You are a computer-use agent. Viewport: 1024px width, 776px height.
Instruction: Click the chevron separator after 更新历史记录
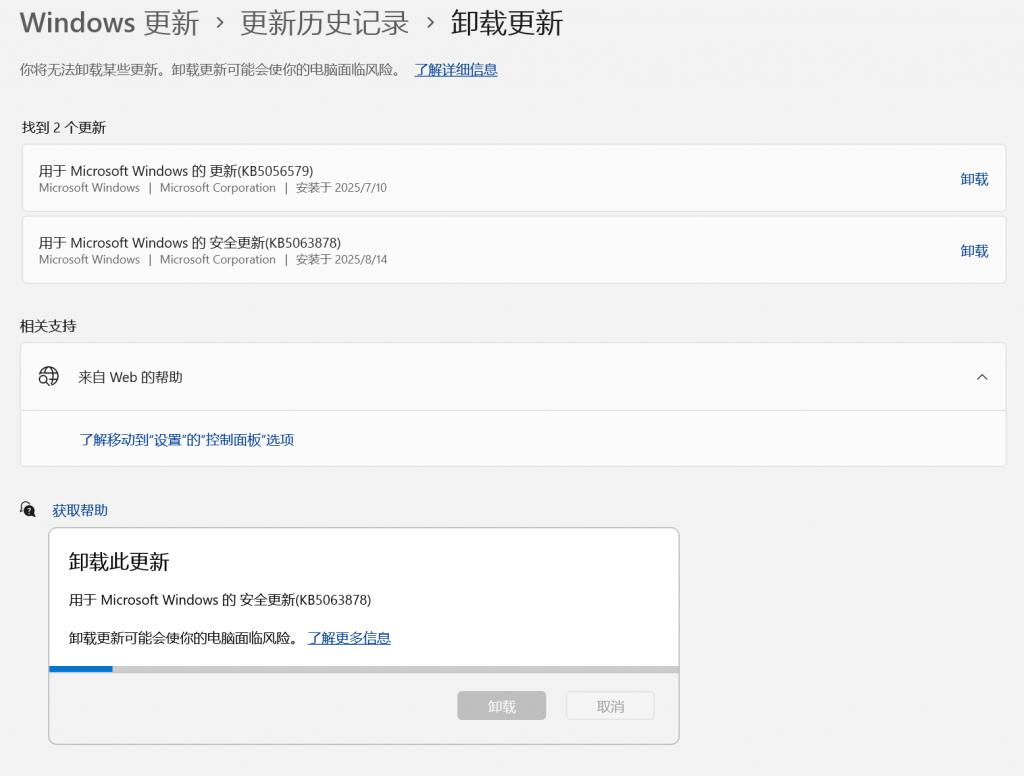pos(430,23)
